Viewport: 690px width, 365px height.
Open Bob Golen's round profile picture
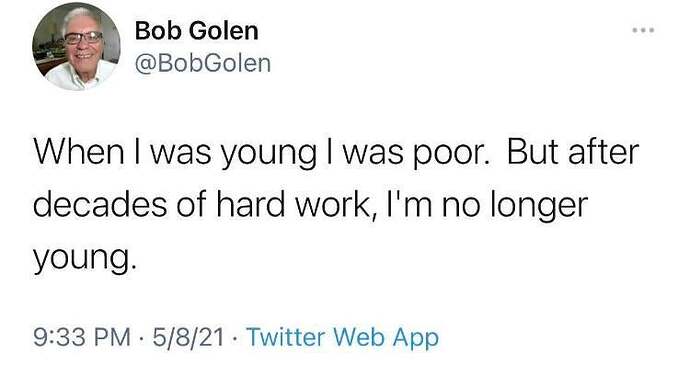click(76, 46)
